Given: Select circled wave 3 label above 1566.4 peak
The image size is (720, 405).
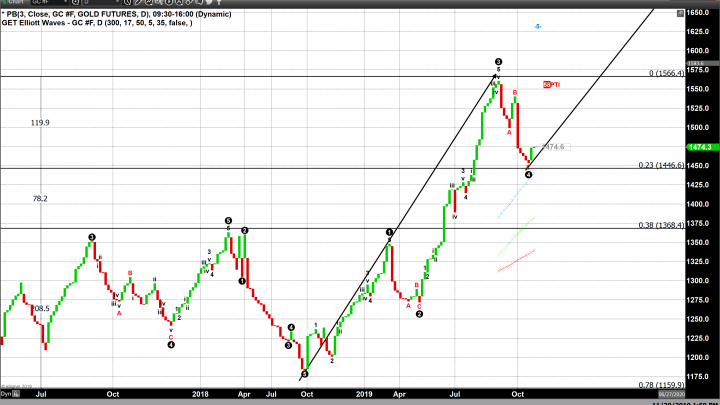Looking at the screenshot, I should [498, 62].
